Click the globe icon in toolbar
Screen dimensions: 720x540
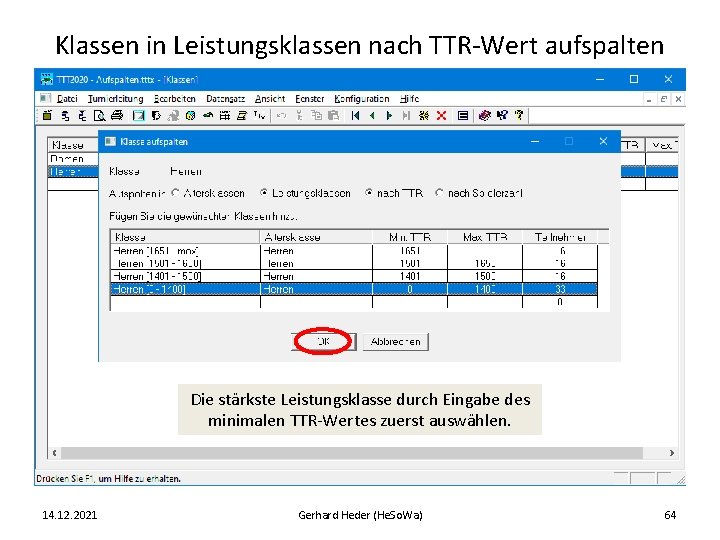pos(190,116)
